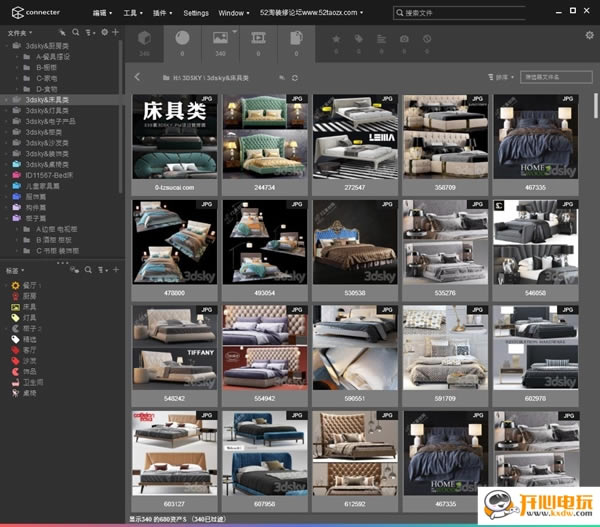The width and height of the screenshot is (600, 527).
Task: Select thumbnail labeled 244734
Action: tap(265, 139)
